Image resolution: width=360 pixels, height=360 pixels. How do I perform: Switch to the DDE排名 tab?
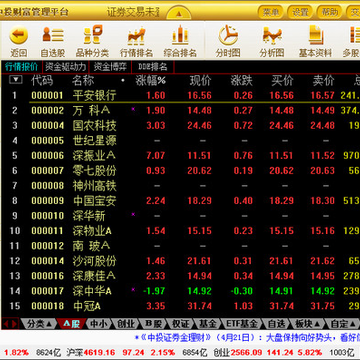point(153,67)
